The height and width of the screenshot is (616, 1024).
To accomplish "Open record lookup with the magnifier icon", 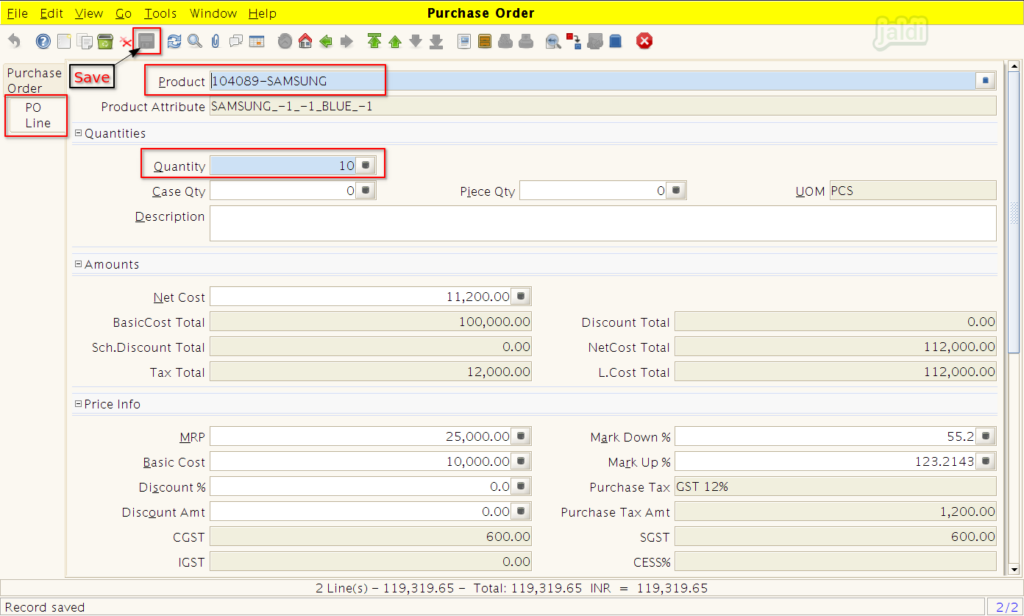I will coord(195,41).
